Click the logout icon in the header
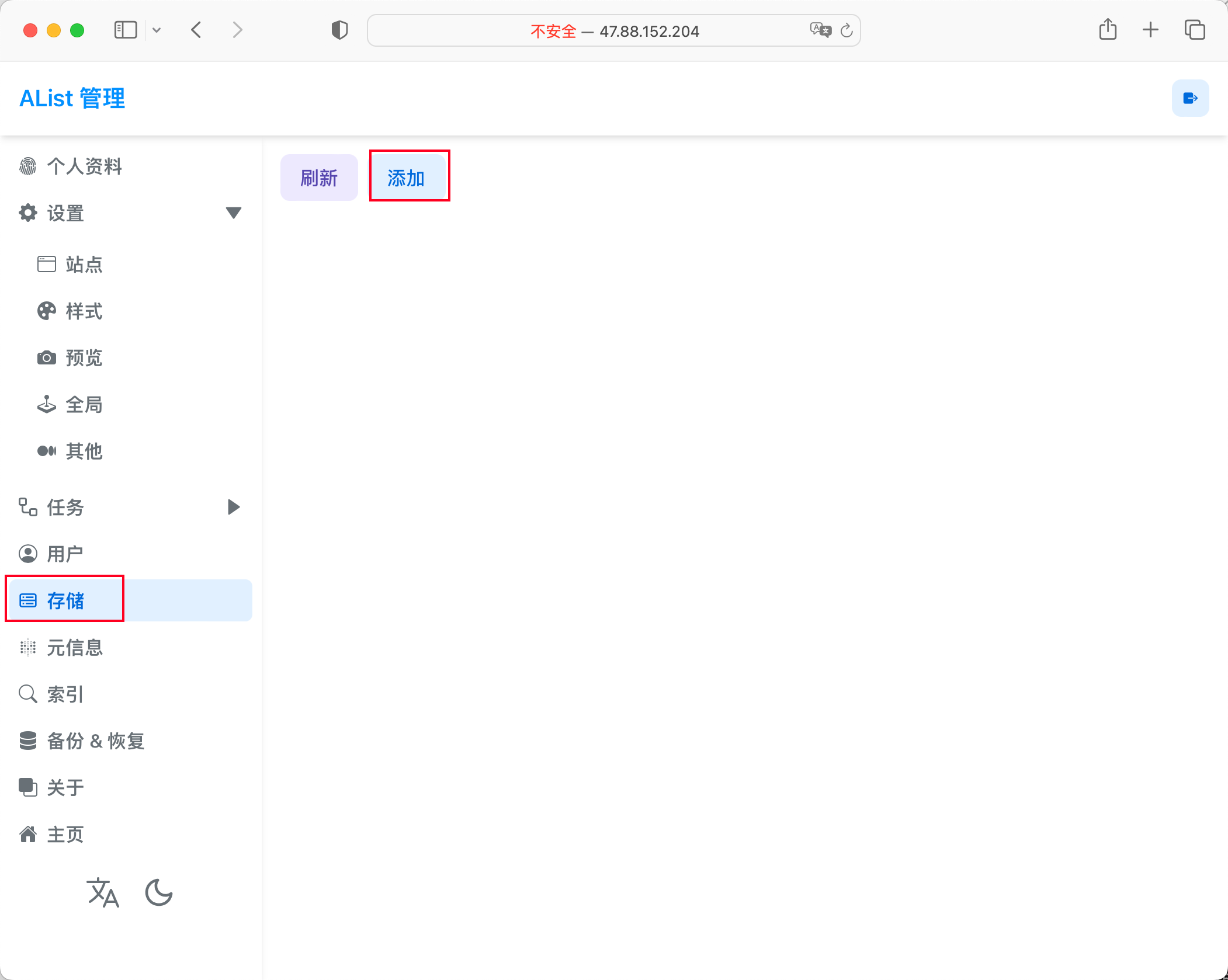 pos(1189,98)
